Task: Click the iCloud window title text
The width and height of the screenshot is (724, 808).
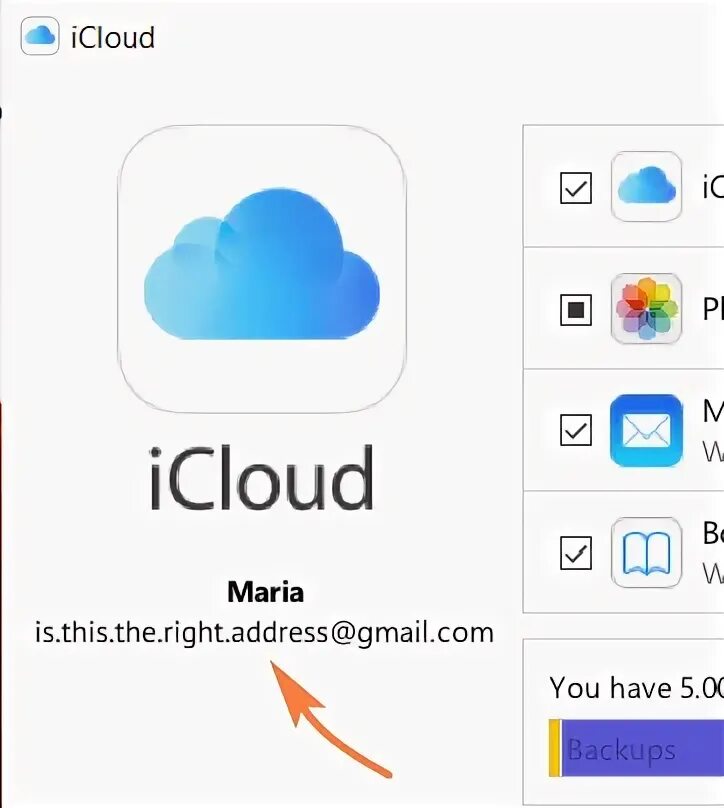Action: (x=113, y=37)
